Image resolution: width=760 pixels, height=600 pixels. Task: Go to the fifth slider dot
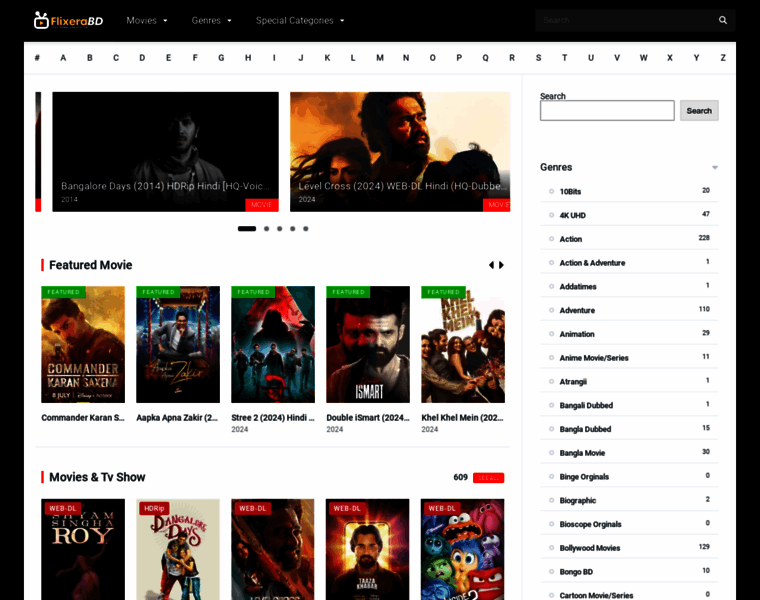306,229
